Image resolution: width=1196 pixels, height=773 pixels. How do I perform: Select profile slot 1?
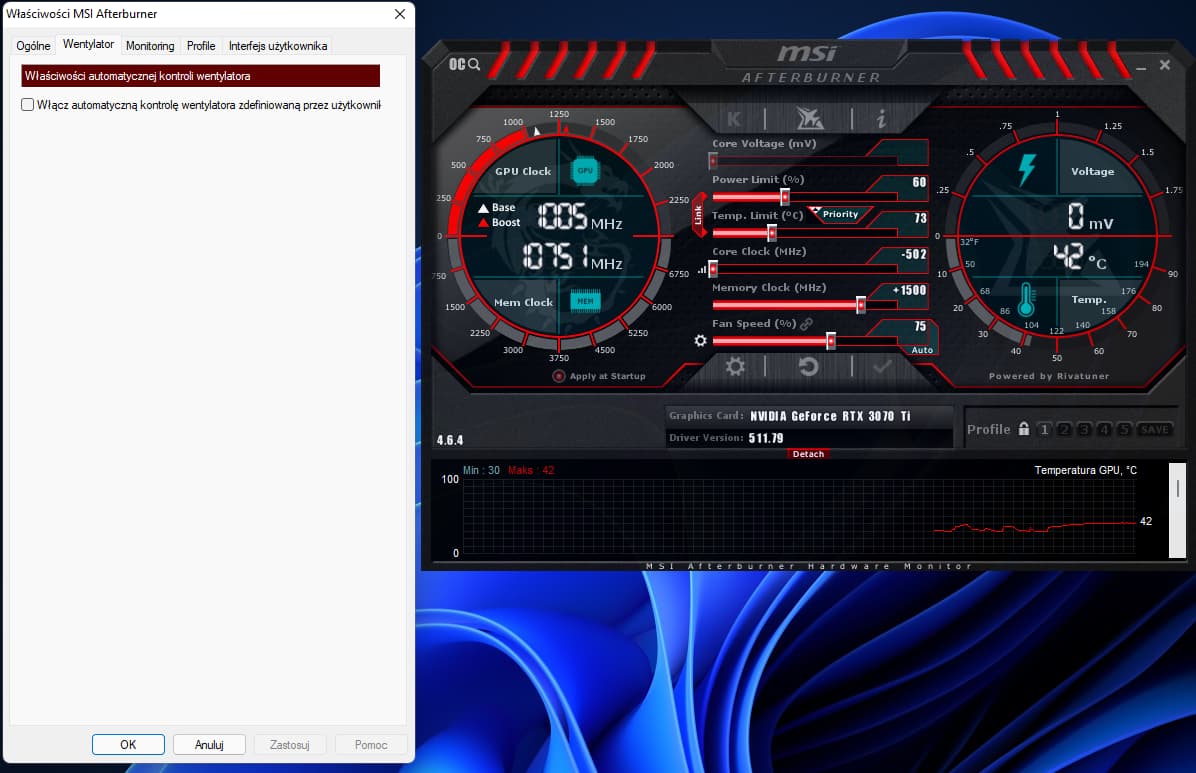(x=1044, y=430)
